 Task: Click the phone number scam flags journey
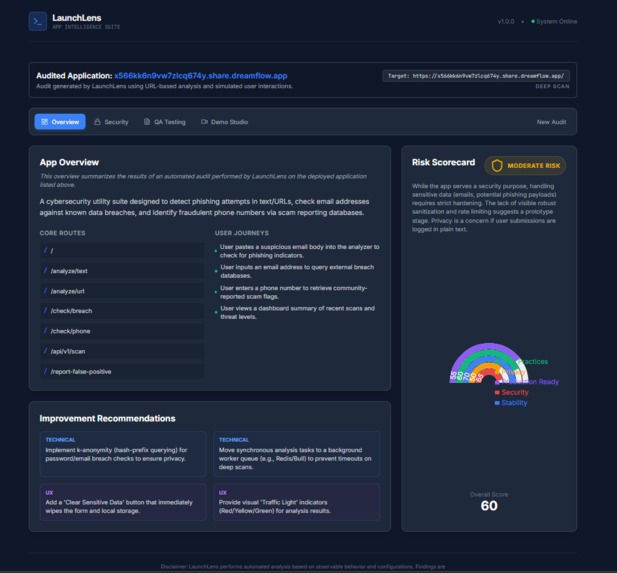(294, 292)
